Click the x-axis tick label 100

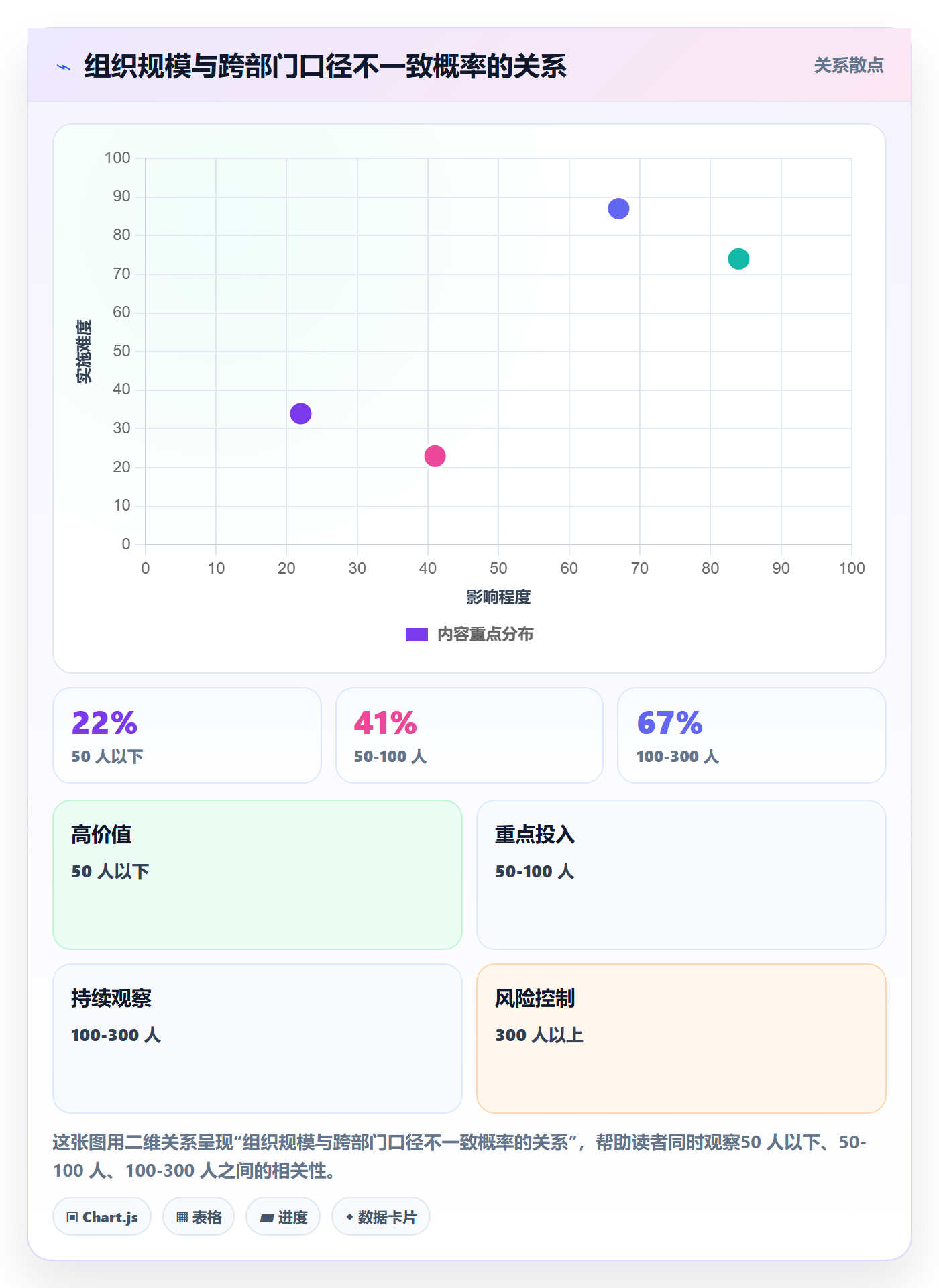pos(852,568)
